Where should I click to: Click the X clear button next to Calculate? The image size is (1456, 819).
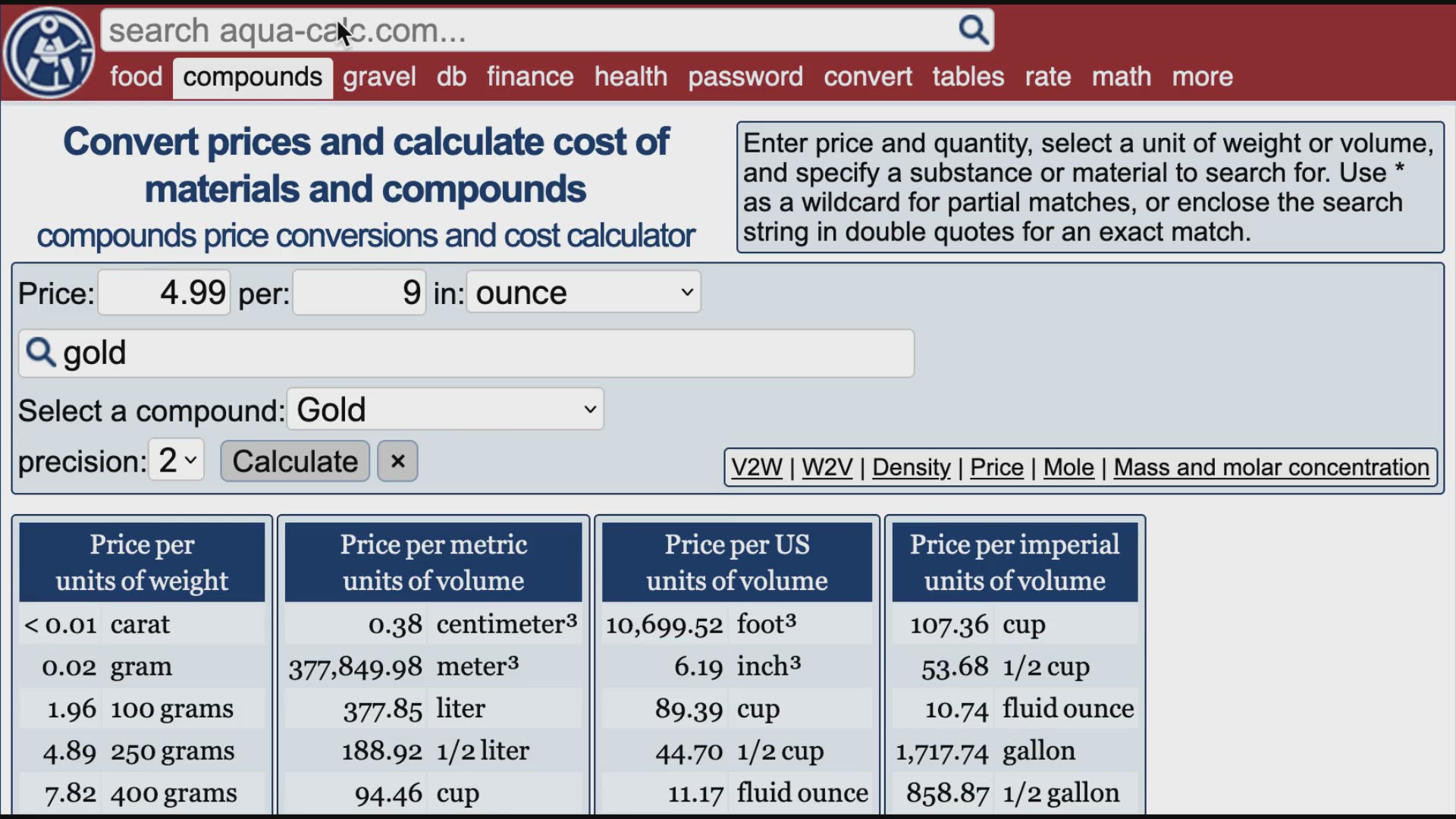[397, 461]
